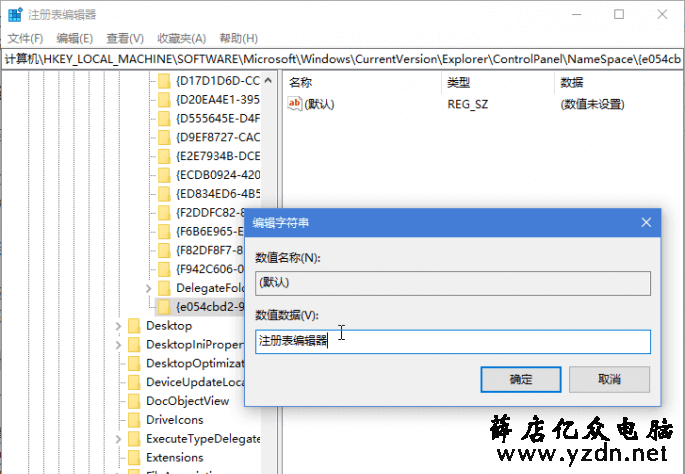
Task: Click the DesktopIniPropertyMap folder icon
Action: [134, 345]
